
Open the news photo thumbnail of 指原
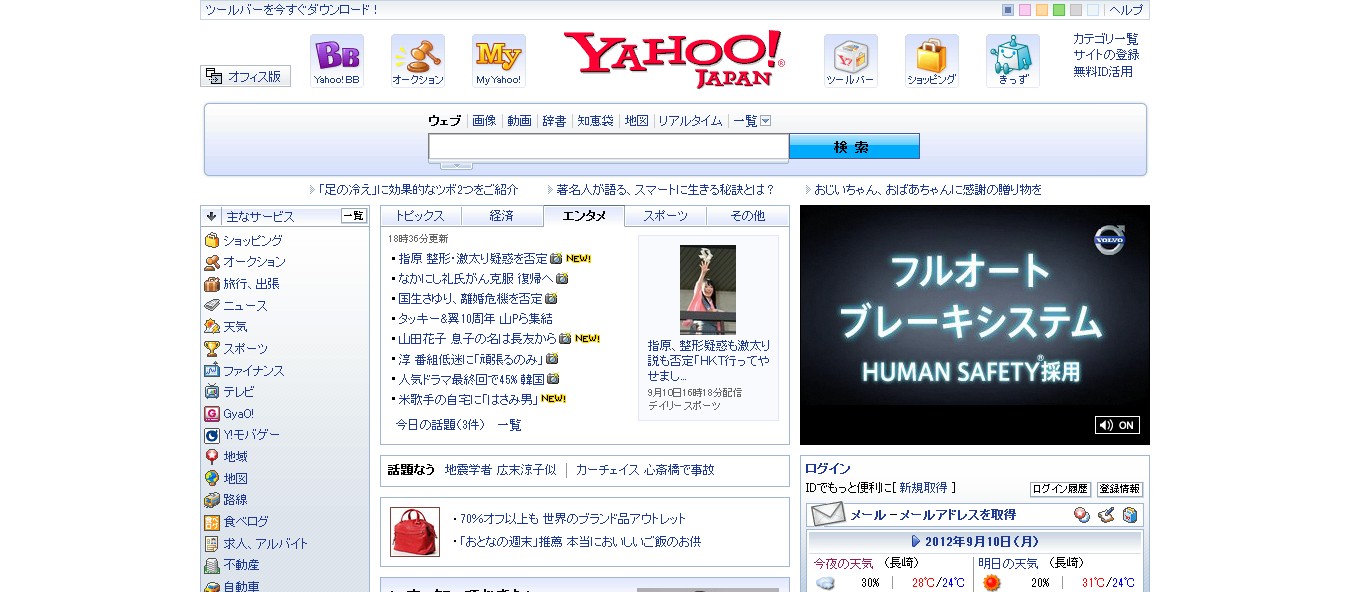click(x=708, y=290)
